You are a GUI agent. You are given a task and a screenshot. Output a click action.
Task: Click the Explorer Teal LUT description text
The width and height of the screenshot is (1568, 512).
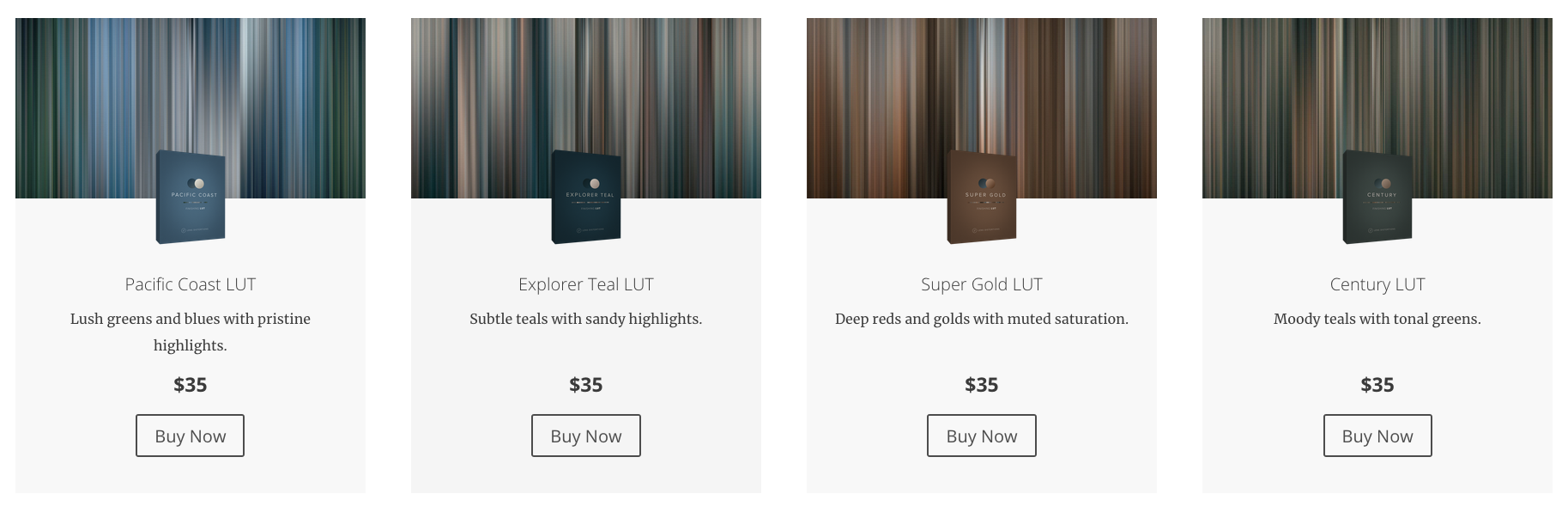586,319
